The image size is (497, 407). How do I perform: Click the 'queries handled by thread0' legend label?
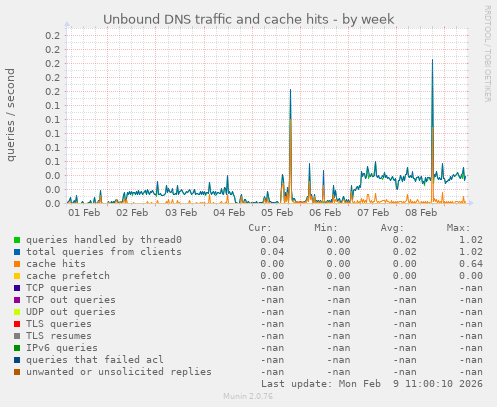[104, 240]
